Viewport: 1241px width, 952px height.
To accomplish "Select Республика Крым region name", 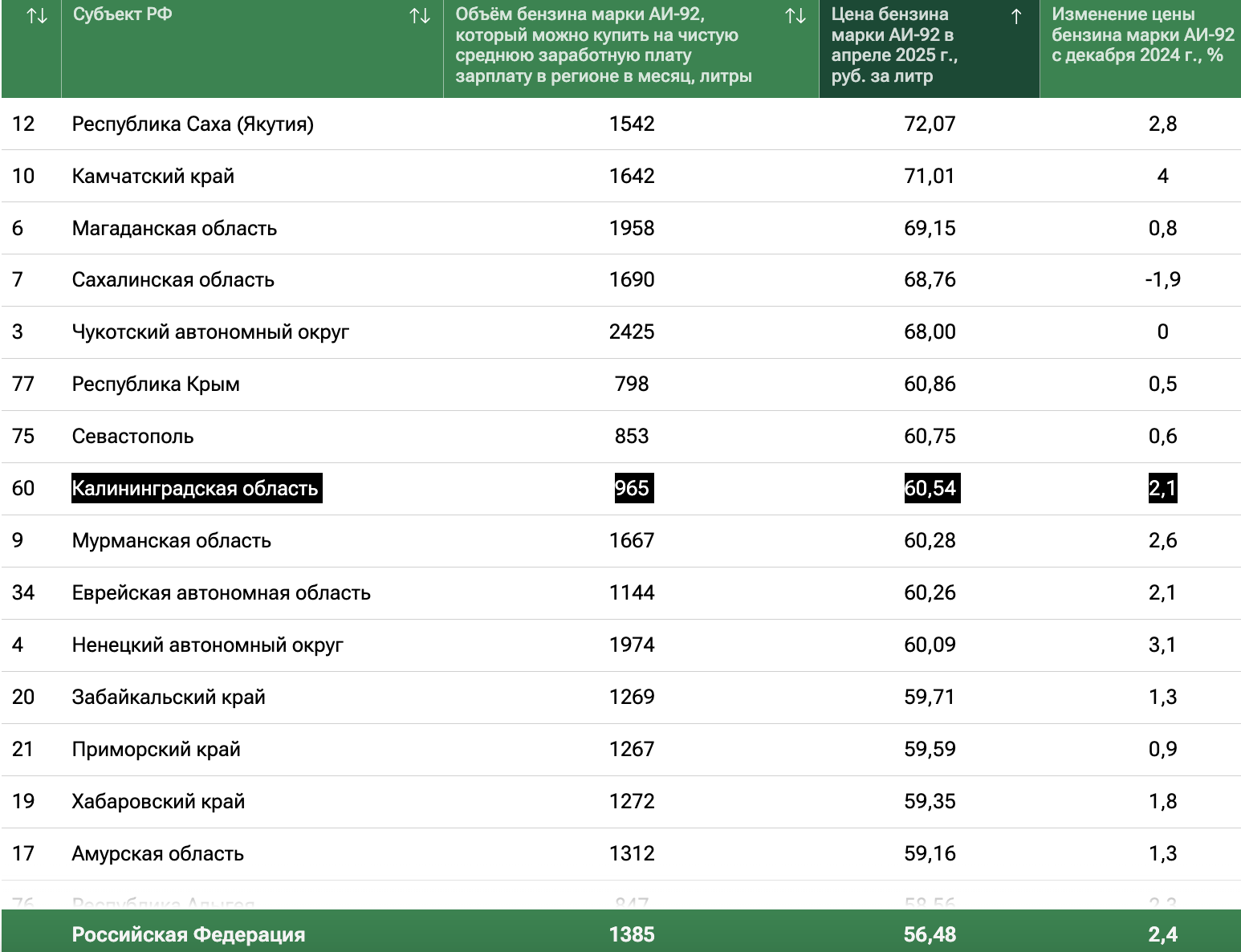I will point(156,384).
